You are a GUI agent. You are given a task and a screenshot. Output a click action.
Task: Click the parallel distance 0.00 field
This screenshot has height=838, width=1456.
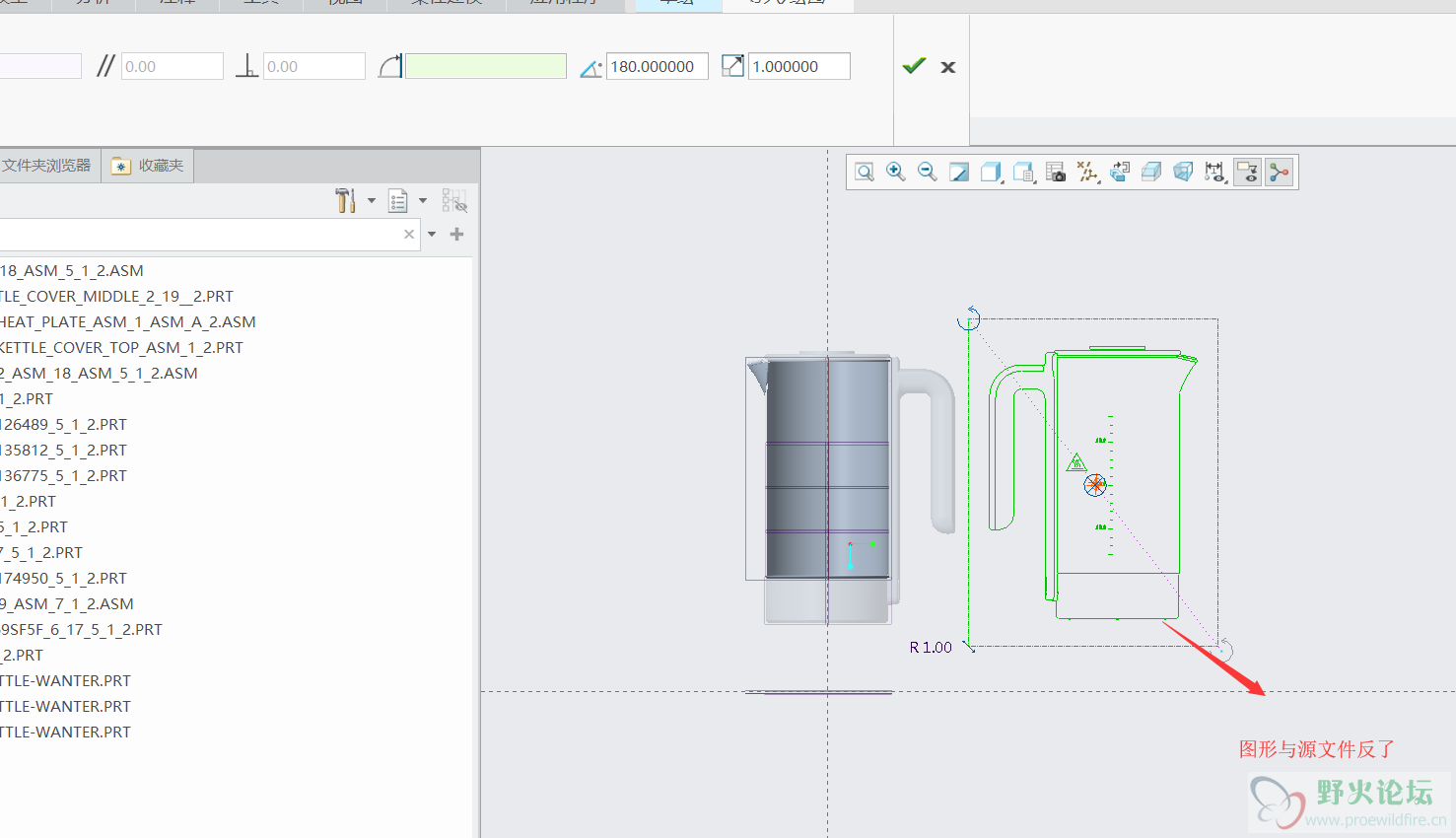(173, 66)
